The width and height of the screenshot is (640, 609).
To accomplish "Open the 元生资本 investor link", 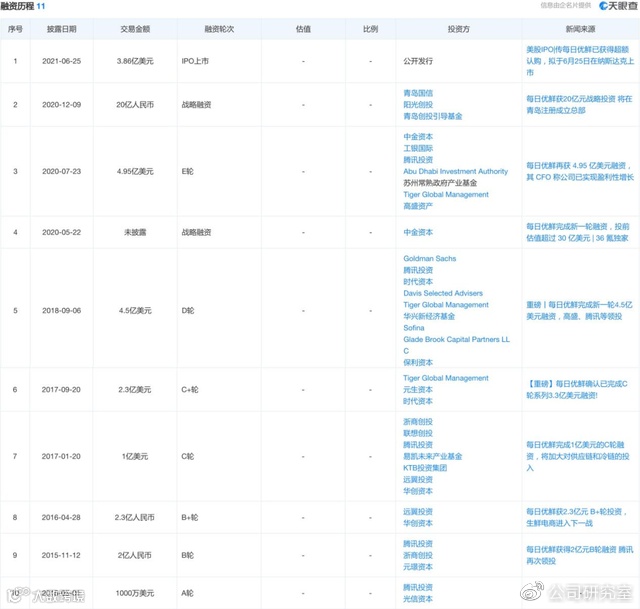I will 418,390.
